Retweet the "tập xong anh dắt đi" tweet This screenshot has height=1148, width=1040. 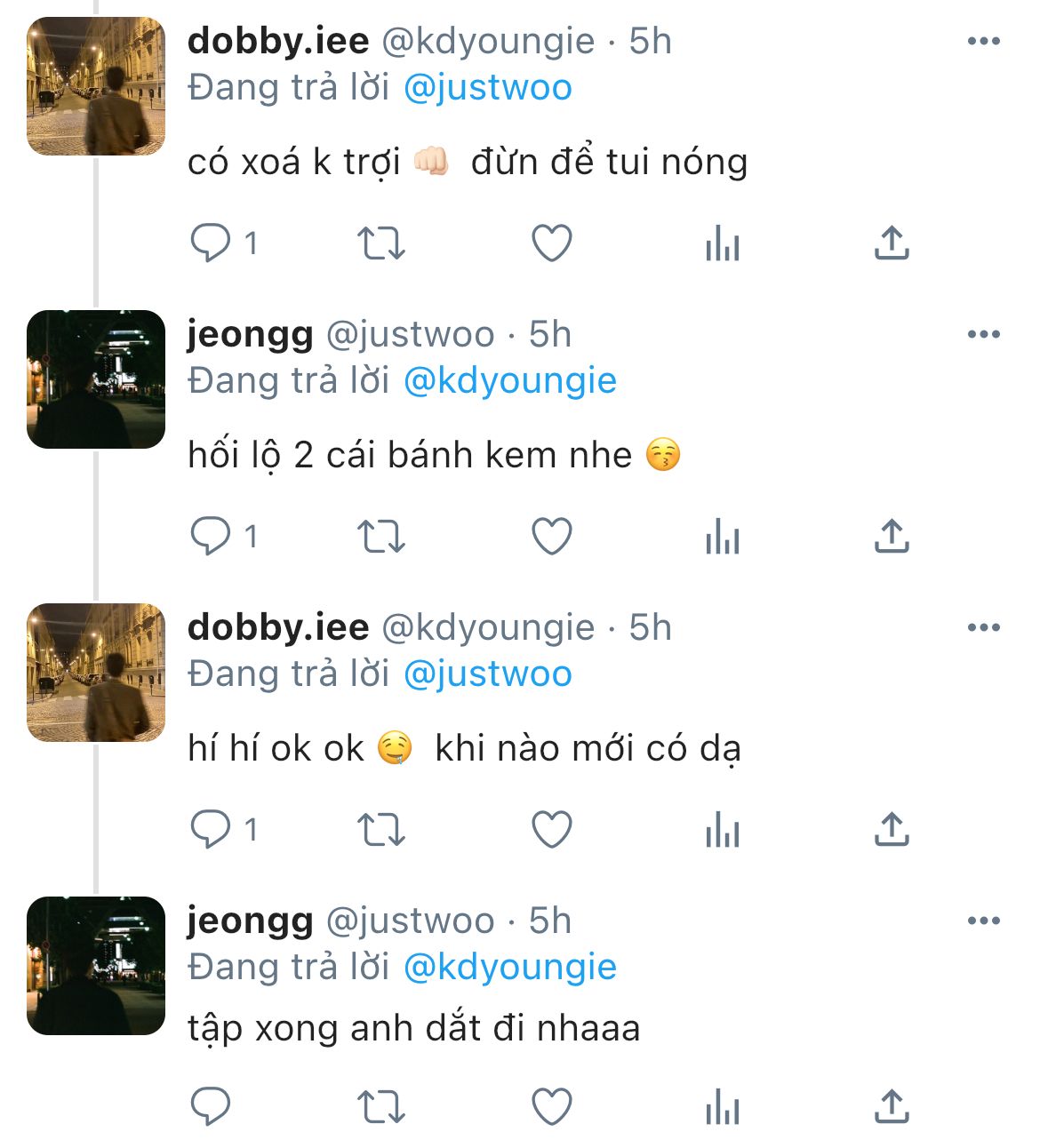380,1106
